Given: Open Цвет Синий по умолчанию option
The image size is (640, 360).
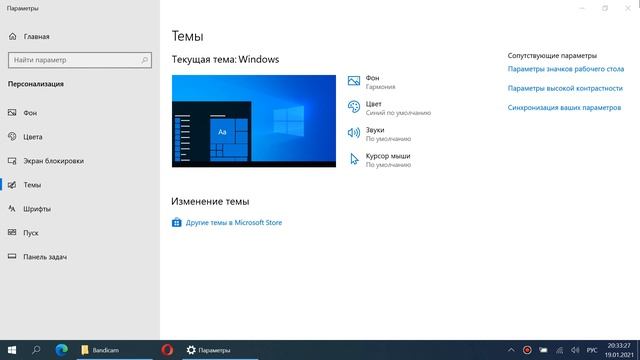Looking at the screenshot, I should (x=389, y=108).
